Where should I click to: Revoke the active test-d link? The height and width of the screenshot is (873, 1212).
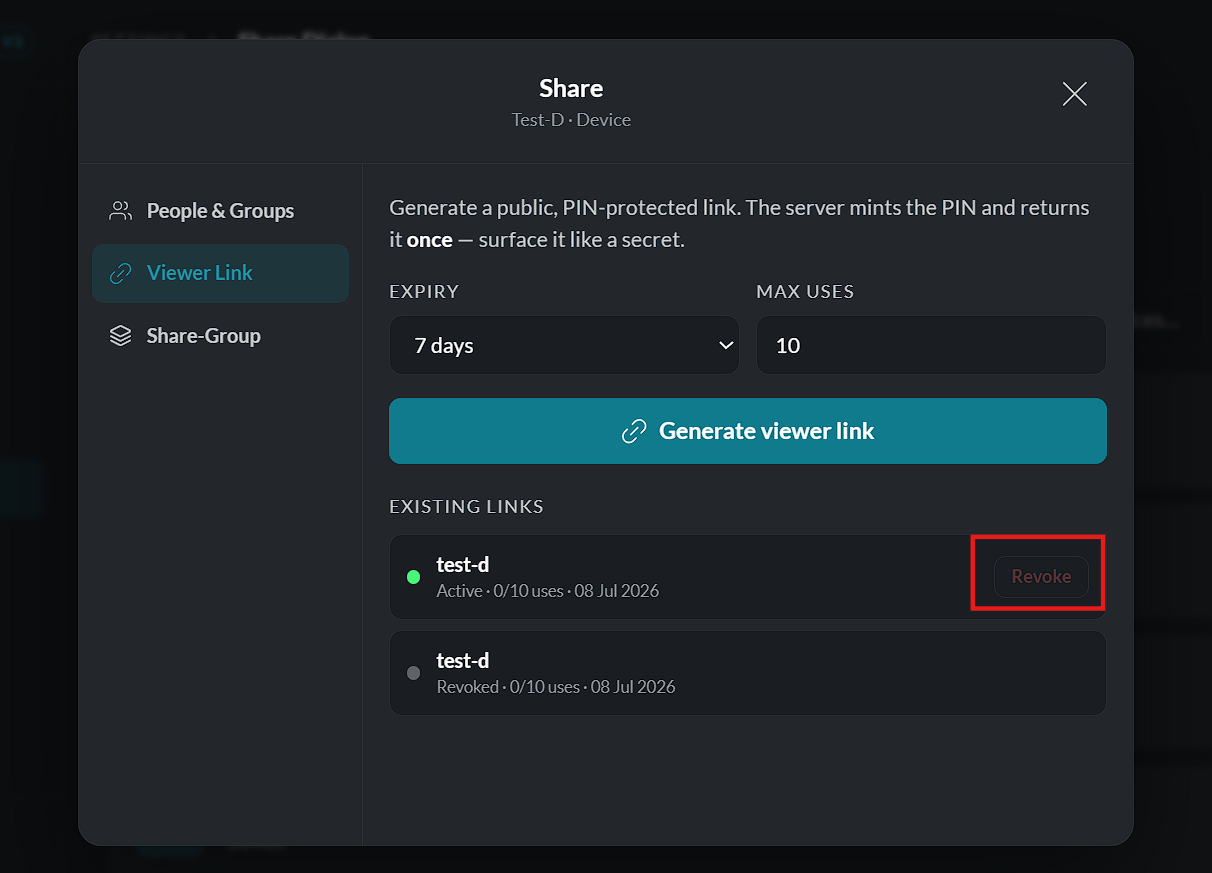(x=1041, y=576)
